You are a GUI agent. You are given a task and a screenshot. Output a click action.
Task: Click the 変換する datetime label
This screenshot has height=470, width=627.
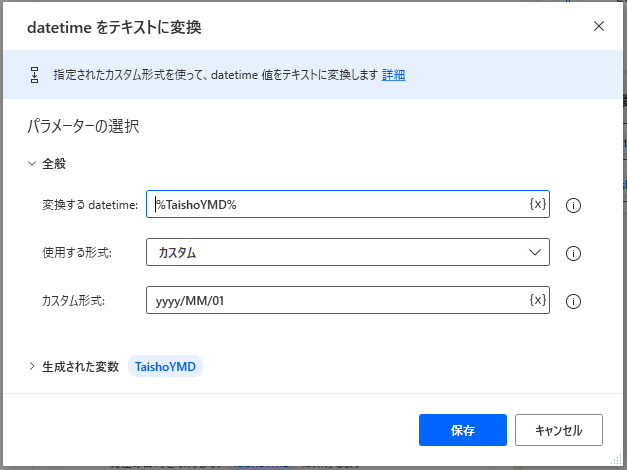(x=90, y=205)
